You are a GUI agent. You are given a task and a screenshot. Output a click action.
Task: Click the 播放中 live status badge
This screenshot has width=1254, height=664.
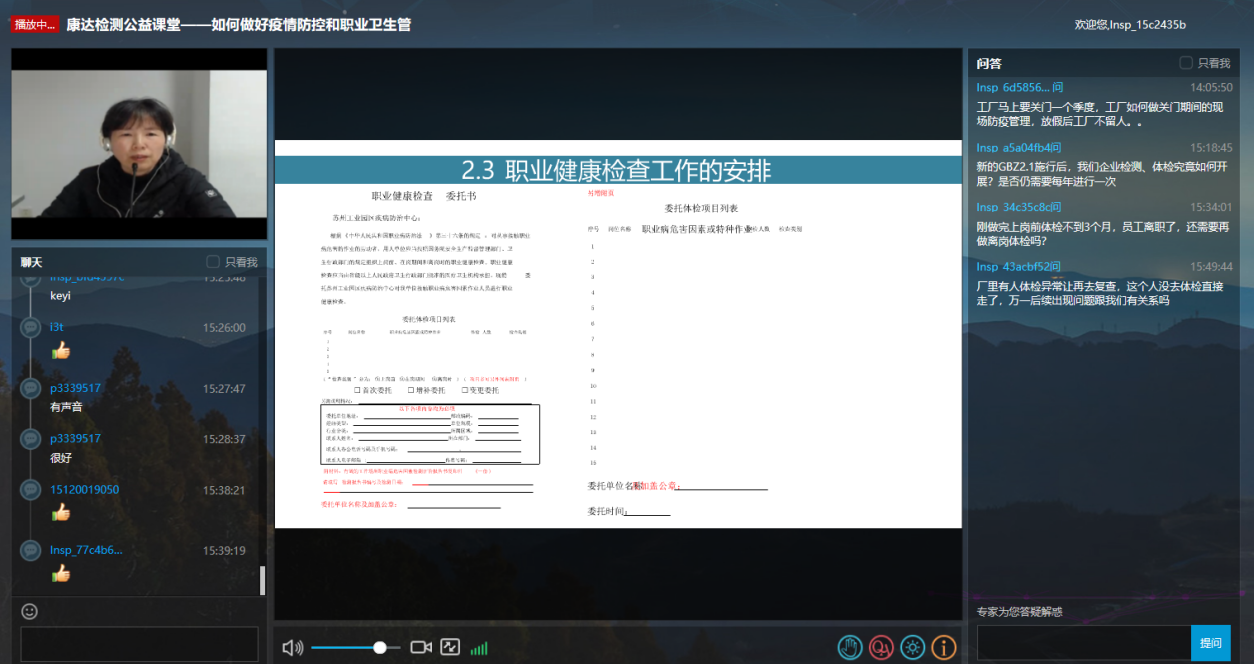tap(35, 25)
